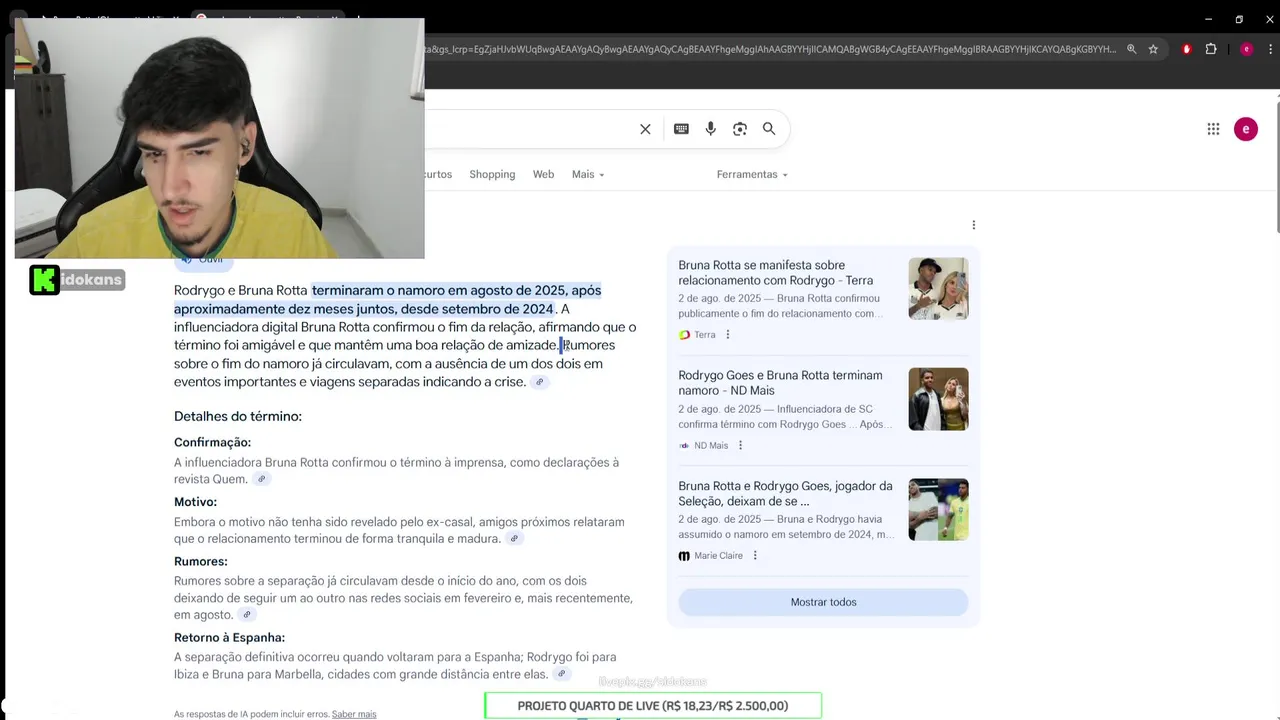1280x720 pixels.
Task: Click the 'Retorno à Espanha:' subheading
Action: 229,637
